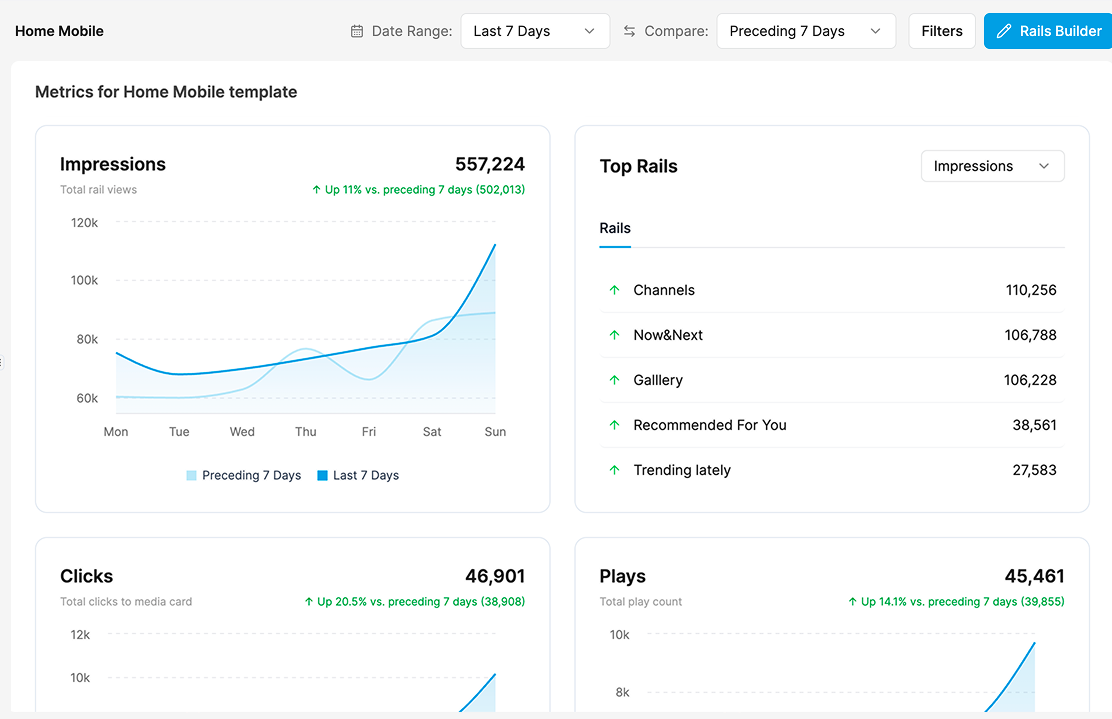
Task: Click the 106,788 value for Now&Next
Action: [1030, 335]
